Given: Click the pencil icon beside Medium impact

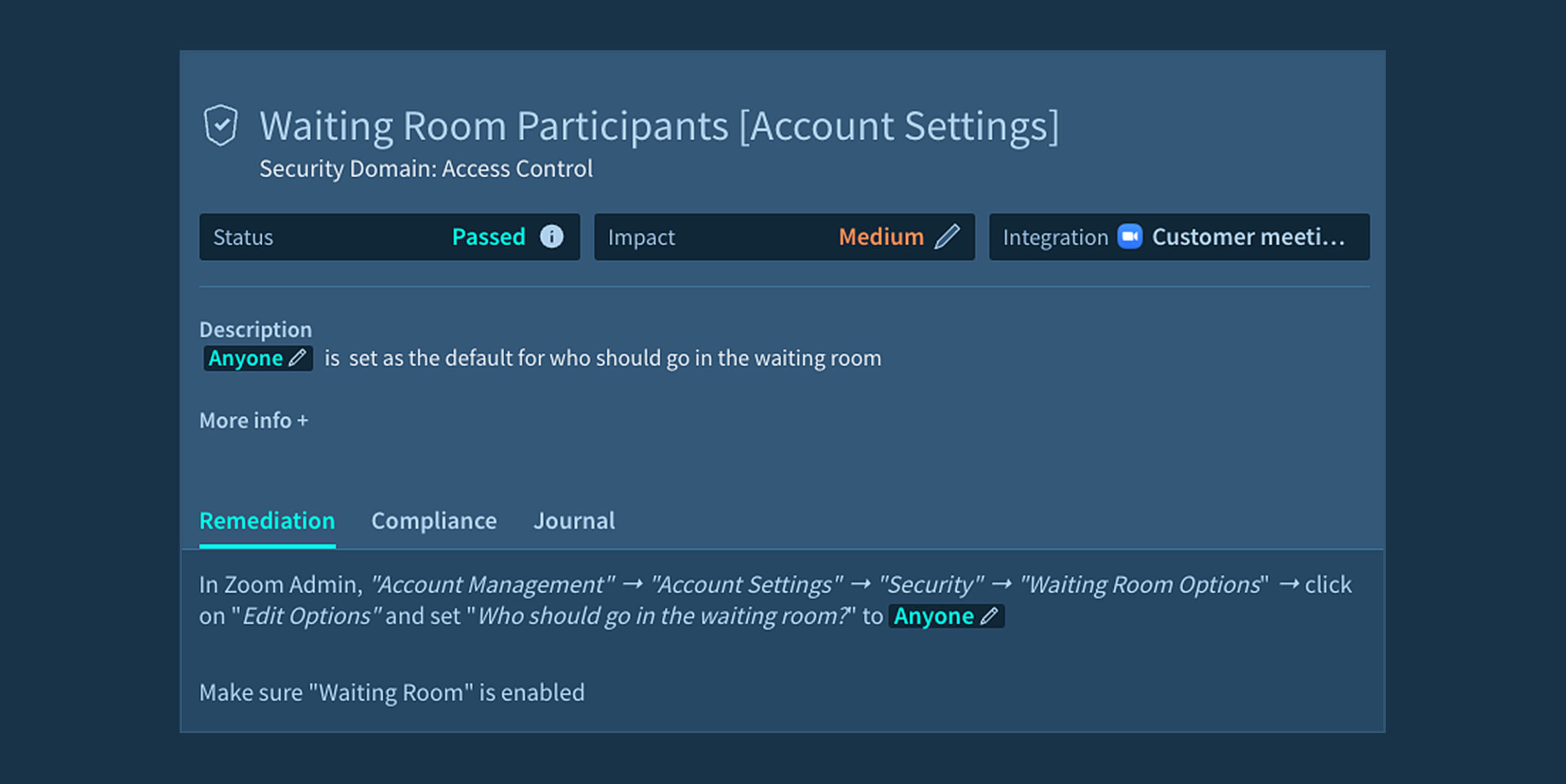Looking at the screenshot, I should coord(947,237).
